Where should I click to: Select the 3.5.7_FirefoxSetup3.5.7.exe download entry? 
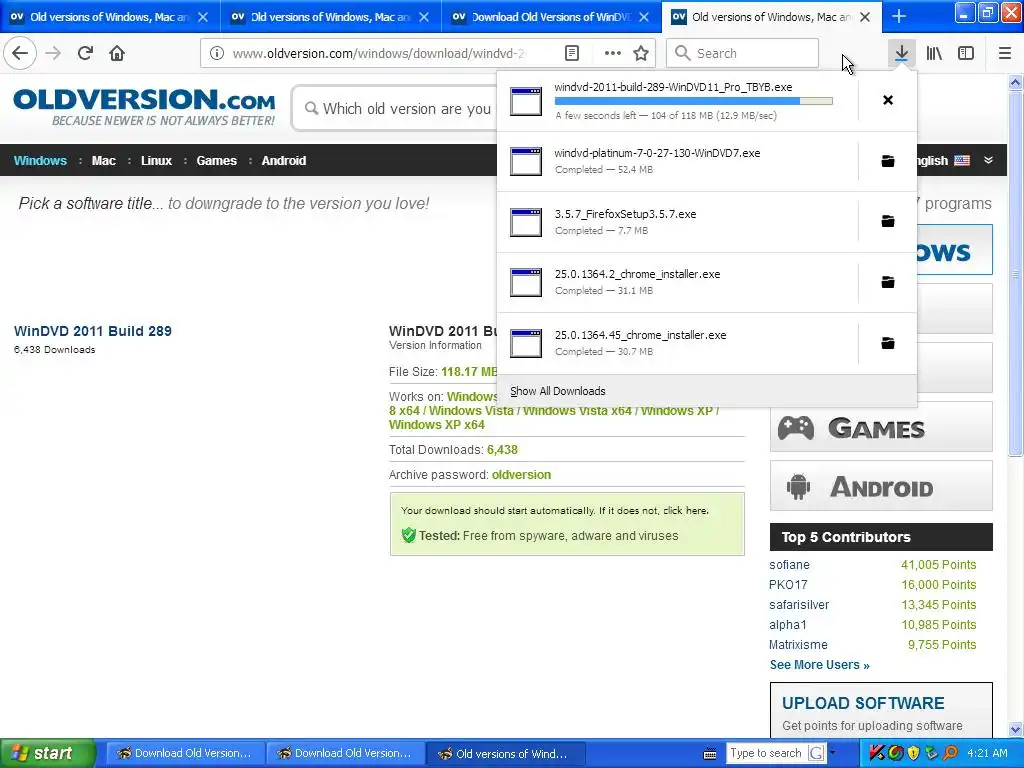click(677, 221)
